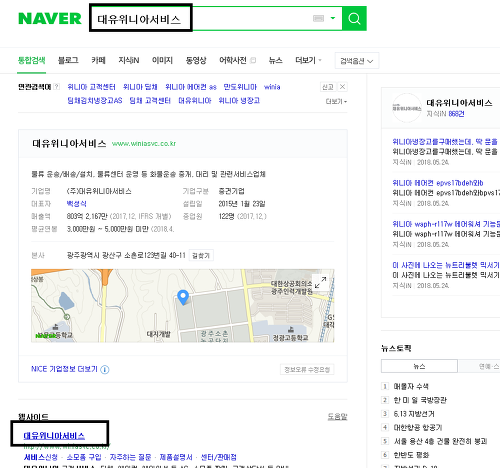The width and height of the screenshot is (500, 468).
Task: Click the 길찾기 button
Action: 201,255
